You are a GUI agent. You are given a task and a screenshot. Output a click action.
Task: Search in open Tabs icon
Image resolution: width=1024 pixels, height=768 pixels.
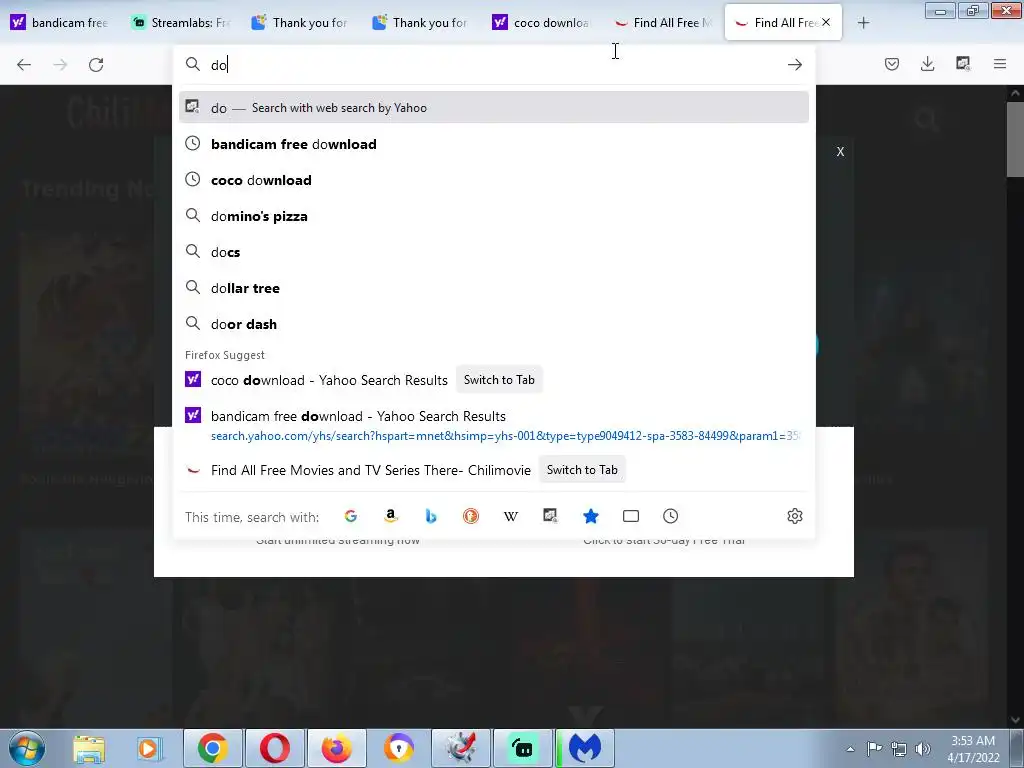tap(631, 517)
